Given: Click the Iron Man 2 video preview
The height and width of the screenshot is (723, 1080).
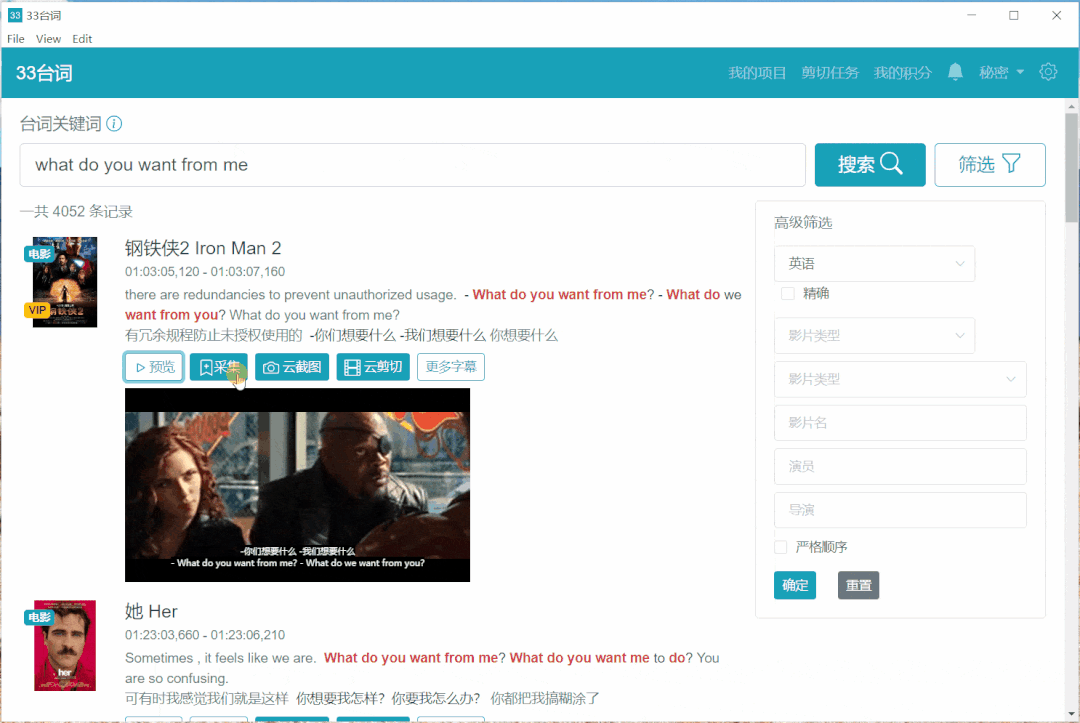Looking at the screenshot, I should (x=298, y=485).
